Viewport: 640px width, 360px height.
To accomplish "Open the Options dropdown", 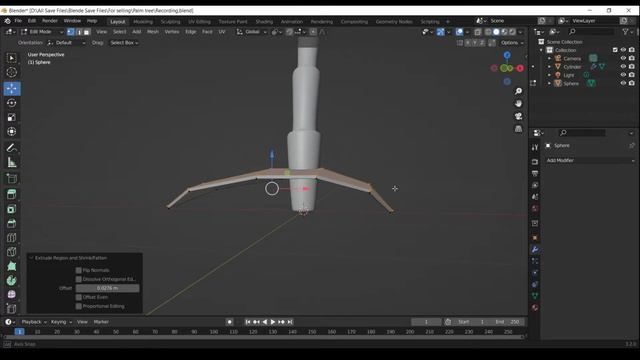I will (x=512, y=43).
